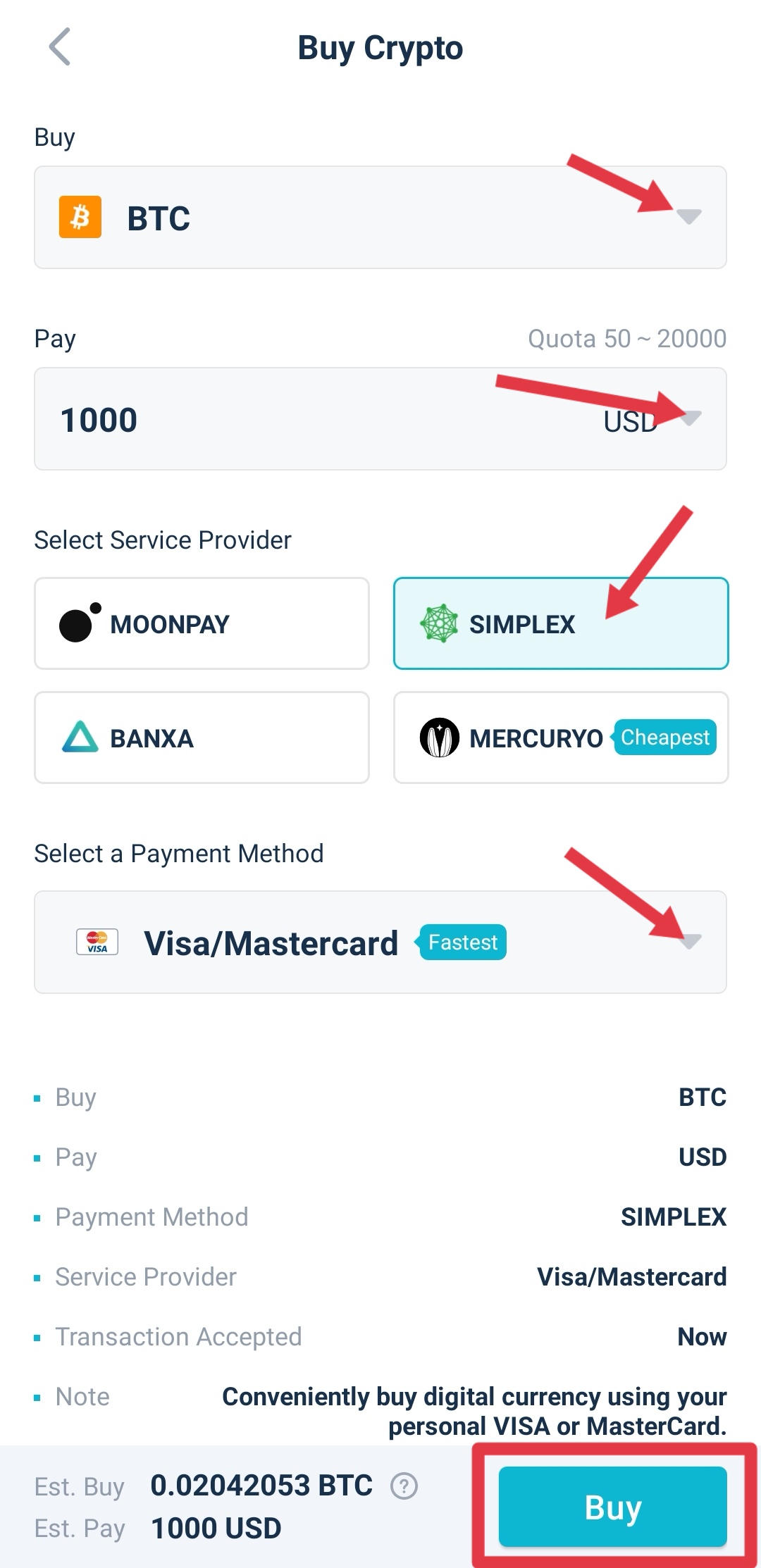
Task: Expand the USD currency dropdown arrow
Action: tap(691, 418)
